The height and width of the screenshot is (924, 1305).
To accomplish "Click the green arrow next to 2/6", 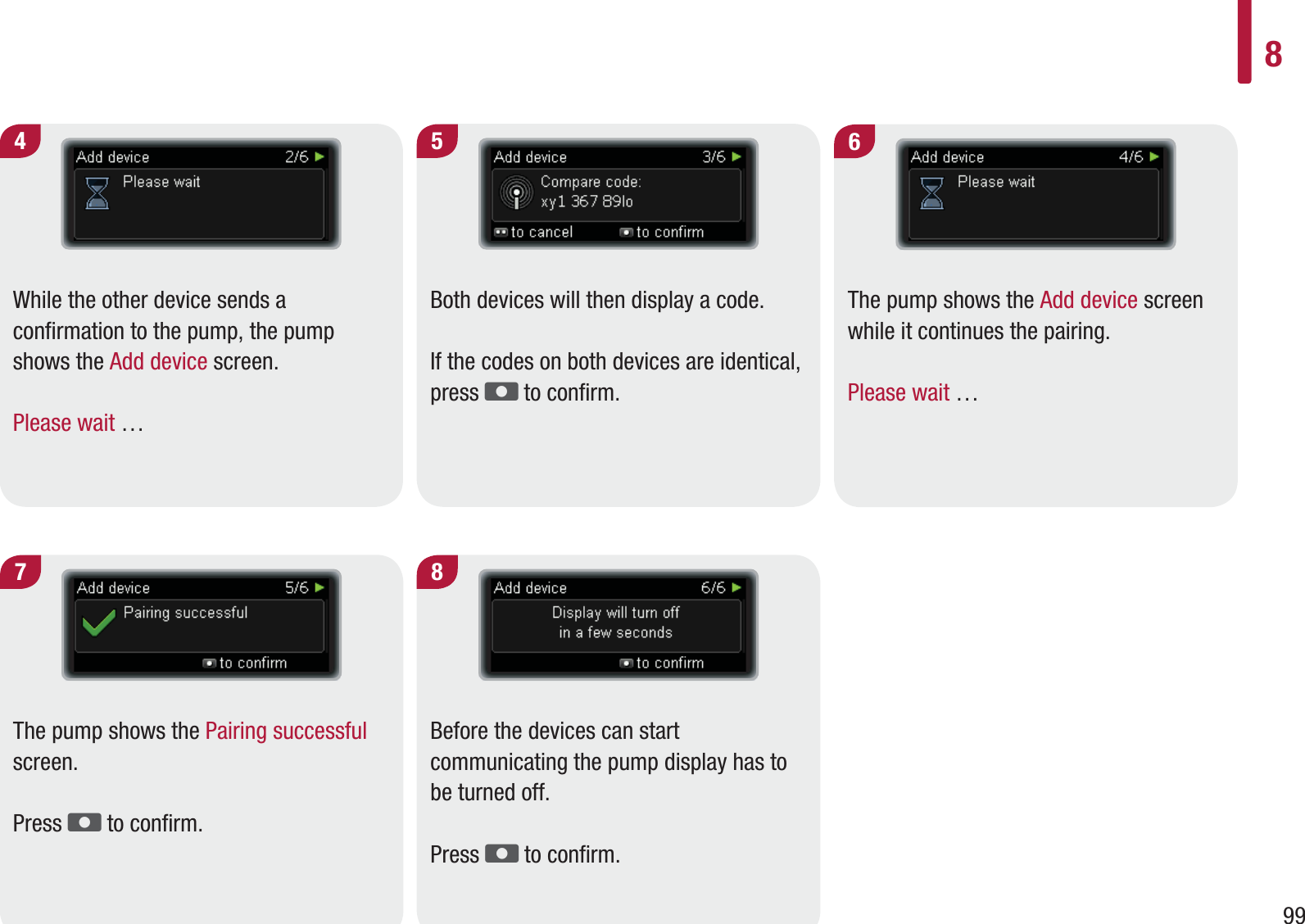I will click(x=319, y=156).
